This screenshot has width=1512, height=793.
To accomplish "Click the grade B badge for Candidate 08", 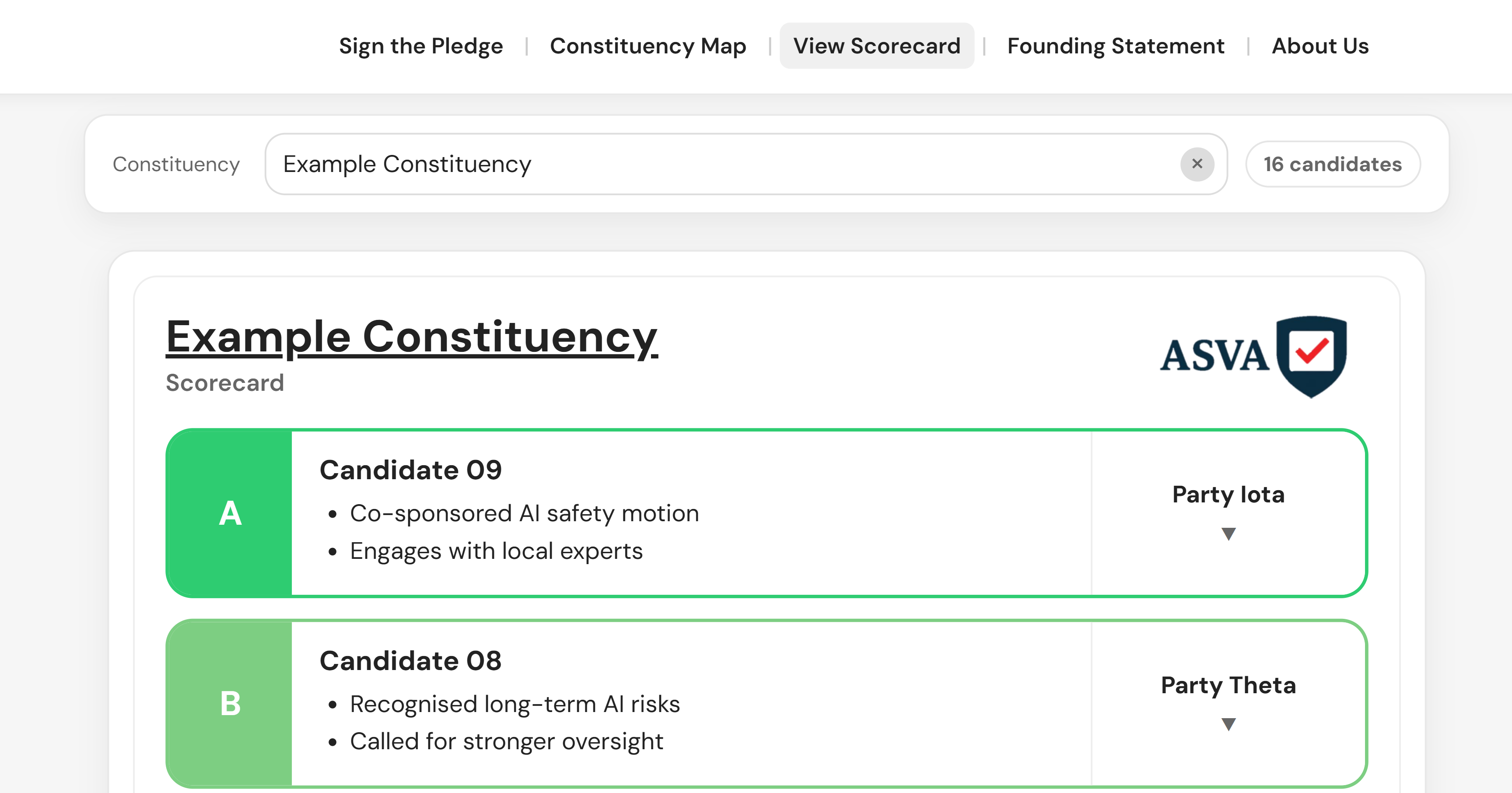I will (x=230, y=704).
